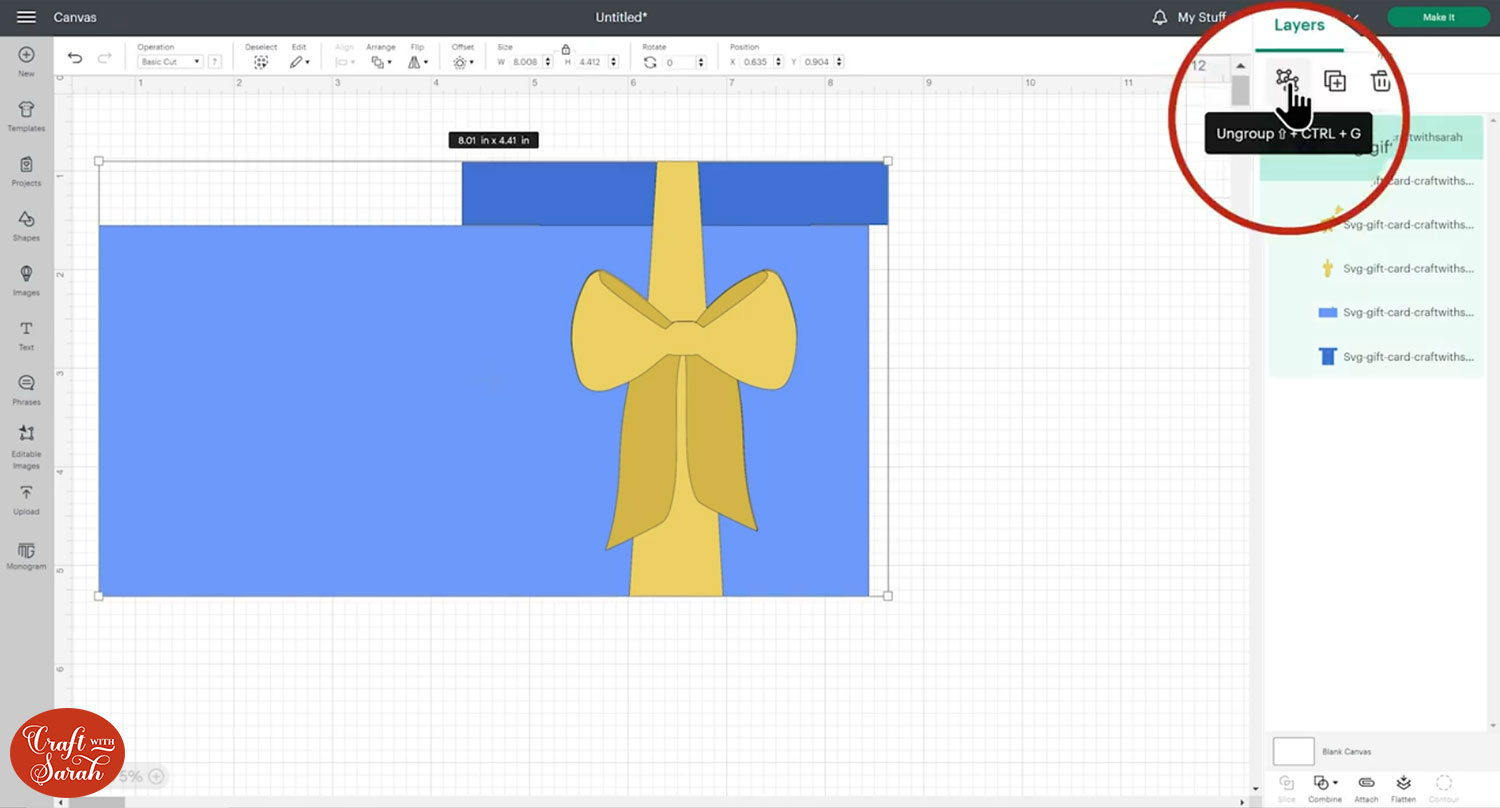The image size is (1500, 808).
Task: Click the width W stepper arrows
Action: [547, 62]
